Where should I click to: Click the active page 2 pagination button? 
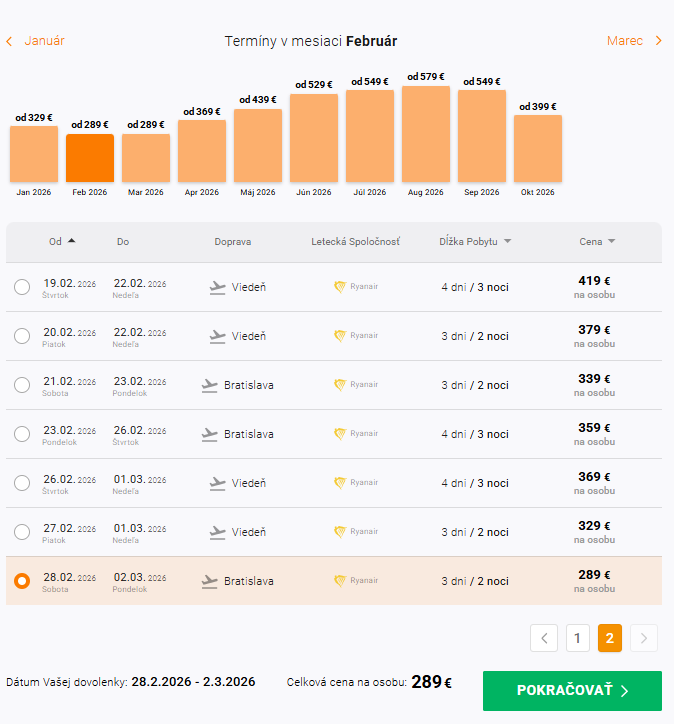pyautogui.click(x=610, y=637)
